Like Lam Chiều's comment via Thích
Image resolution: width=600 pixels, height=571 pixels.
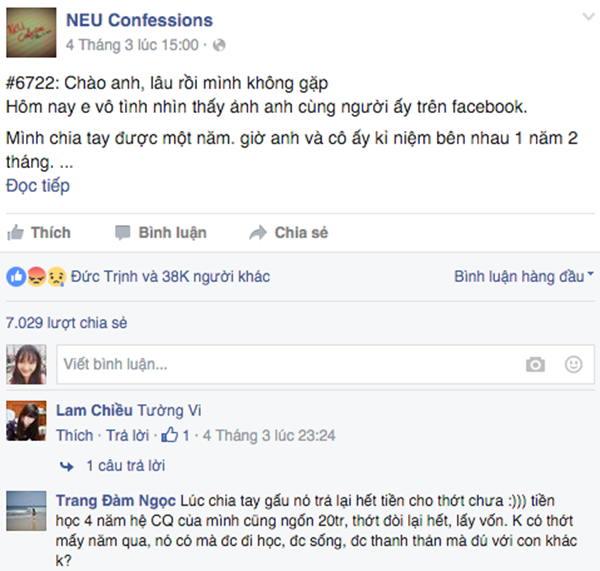pyautogui.click(x=74, y=435)
